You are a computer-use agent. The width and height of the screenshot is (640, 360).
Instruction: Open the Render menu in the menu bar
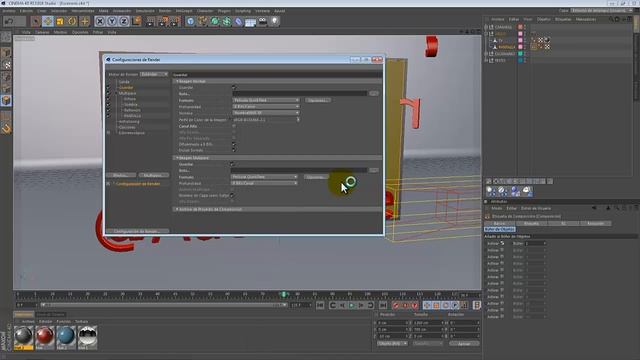pyautogui.click(x=165, y=11)
